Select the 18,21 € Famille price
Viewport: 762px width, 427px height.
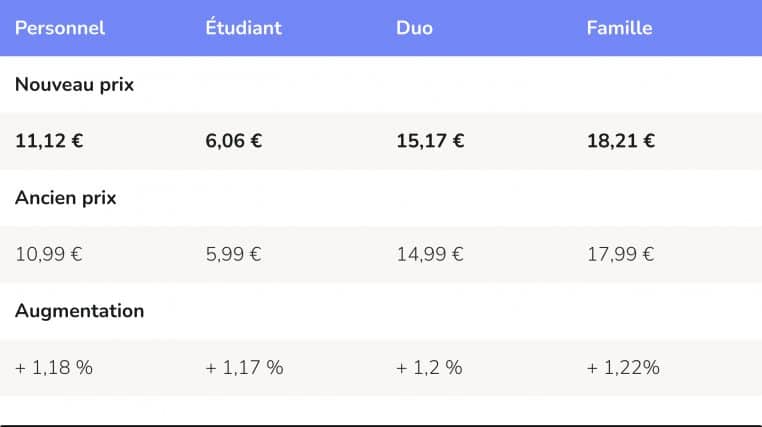pyautogui.click(x=621, y=141)
